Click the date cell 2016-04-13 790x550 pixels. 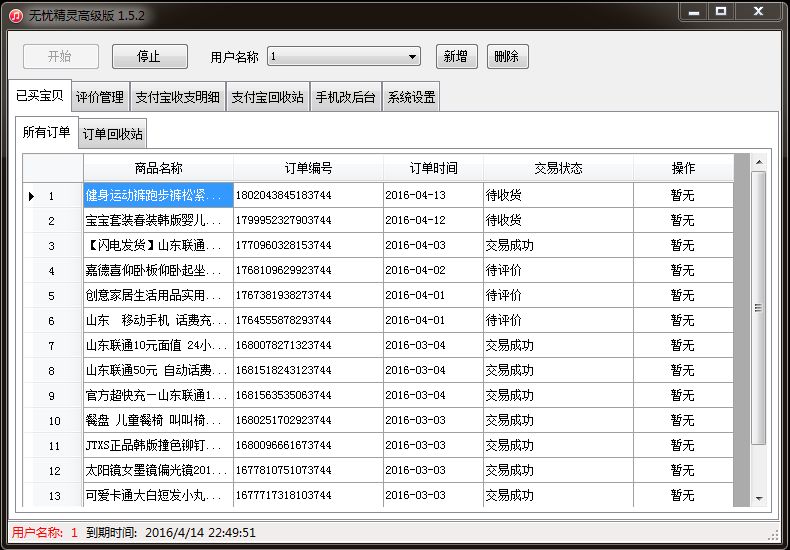coord(433,195)
